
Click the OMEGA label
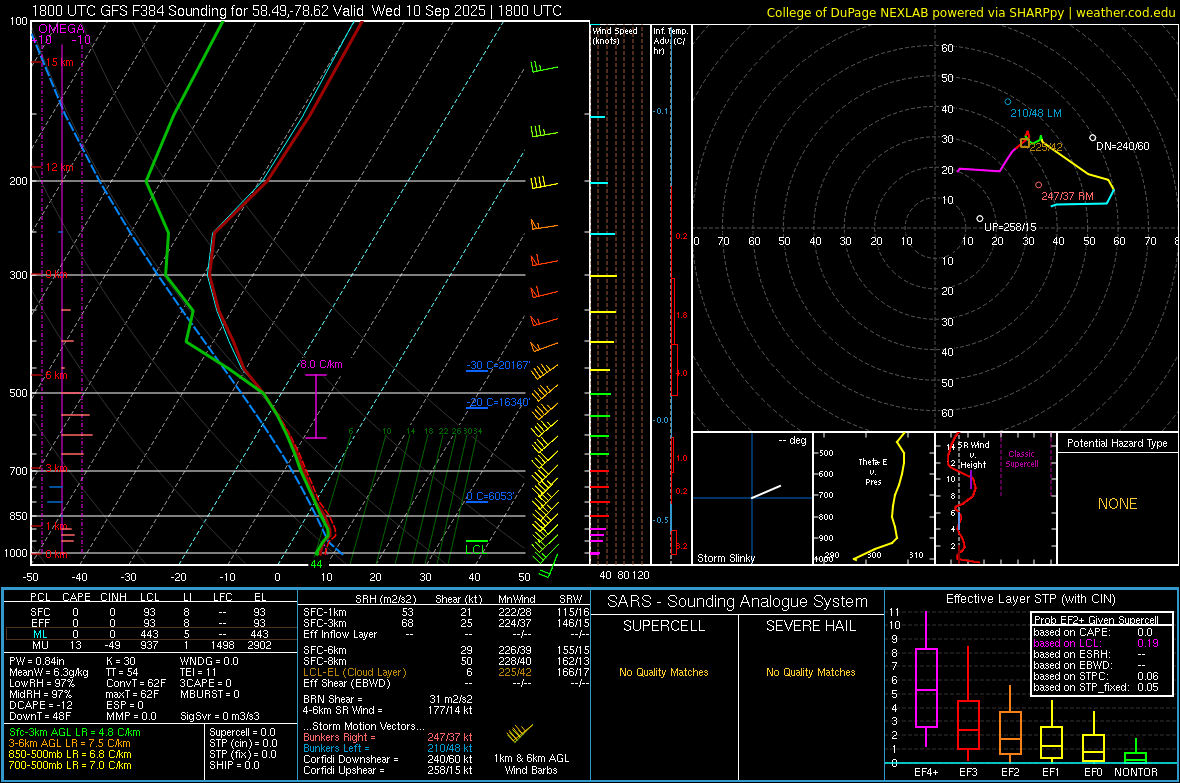coord(61,29)
